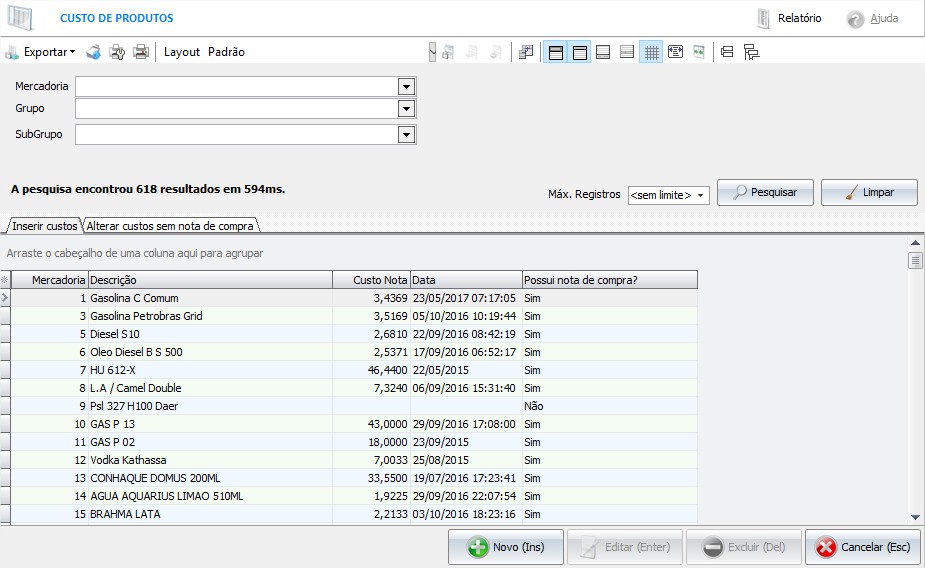Toggle the grid lines icon
925x568 pixels.
(x=651, y=52)
